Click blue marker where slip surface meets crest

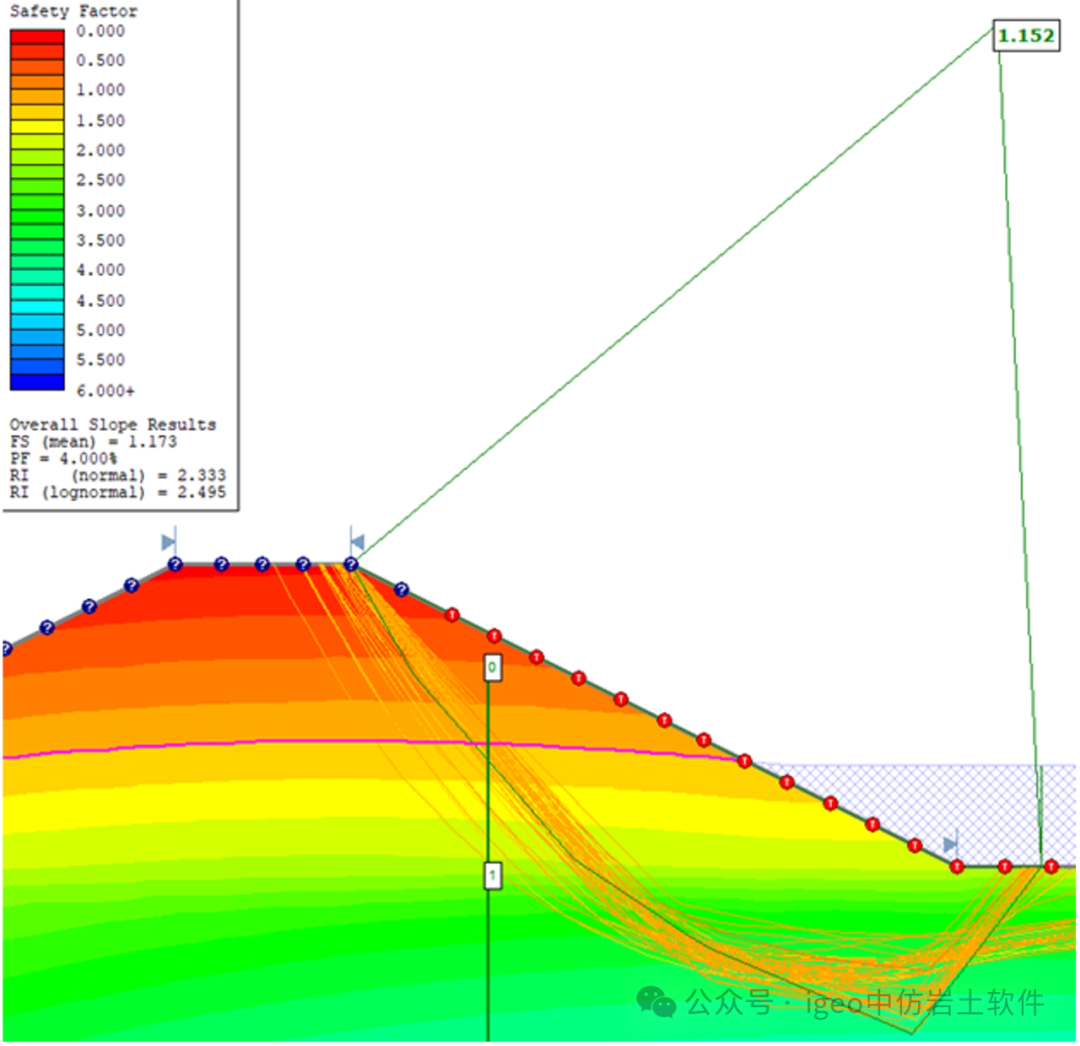(351, 565)
